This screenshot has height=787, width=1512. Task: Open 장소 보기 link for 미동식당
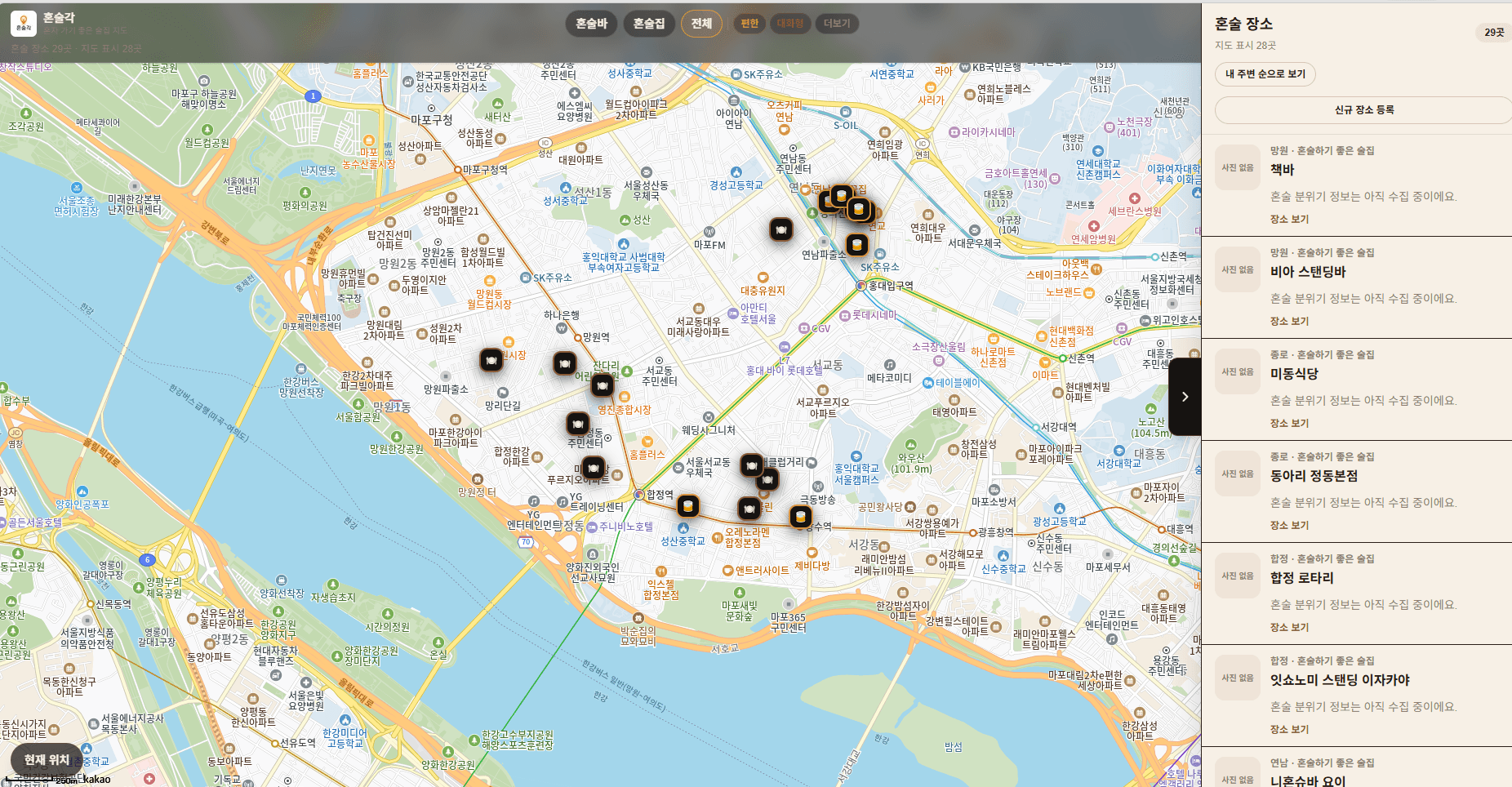click(1289, 424)
